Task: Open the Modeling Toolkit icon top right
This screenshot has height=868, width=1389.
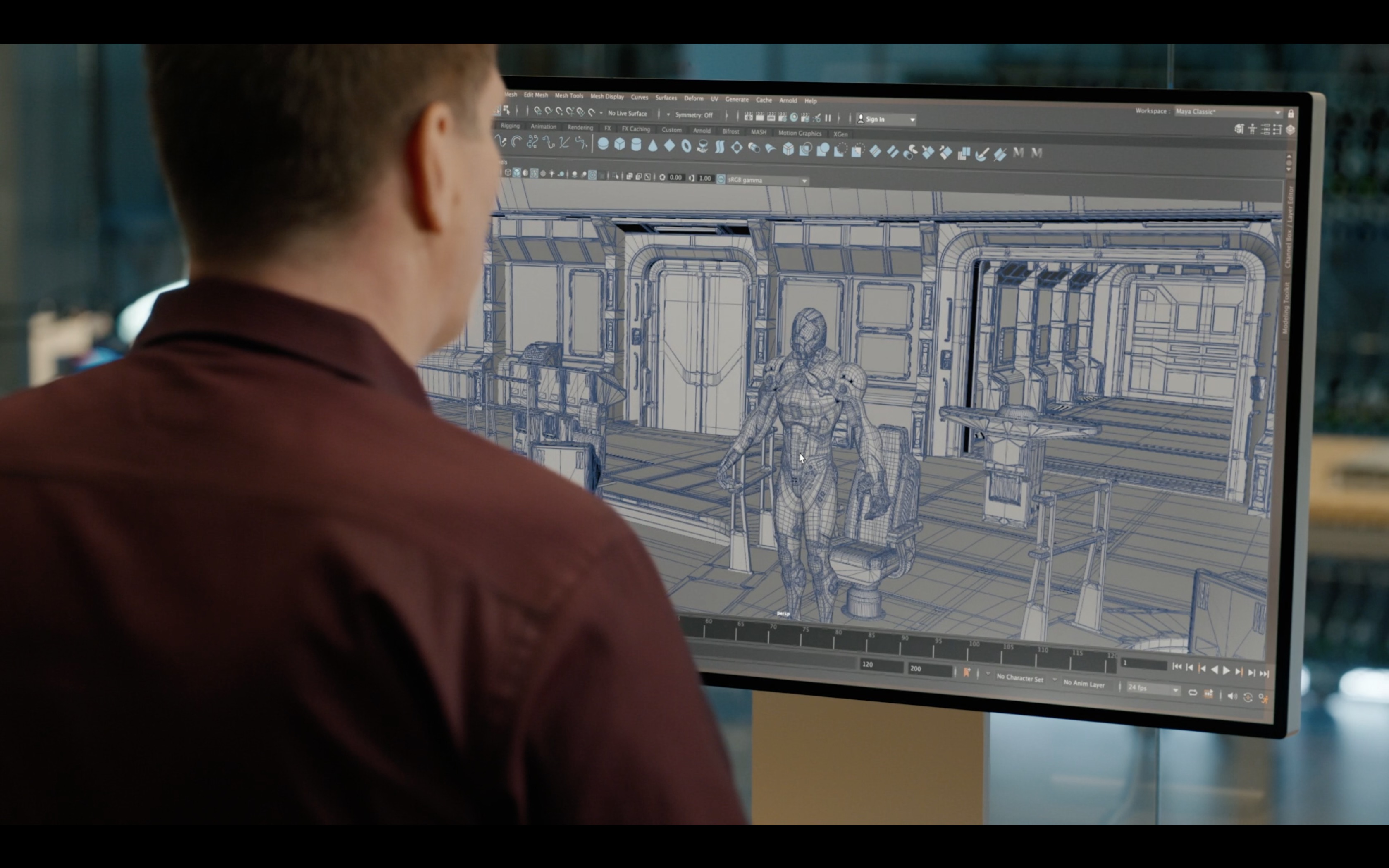Action: click(1239, 129)
